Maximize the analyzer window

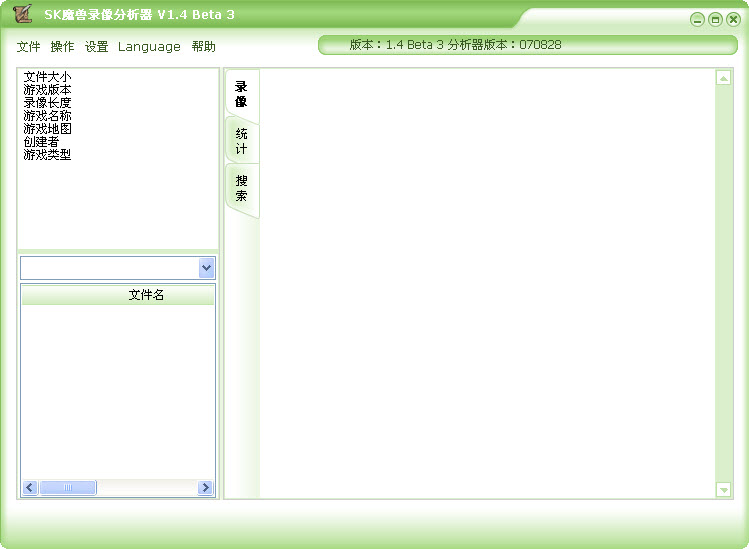tap(715, 20)
